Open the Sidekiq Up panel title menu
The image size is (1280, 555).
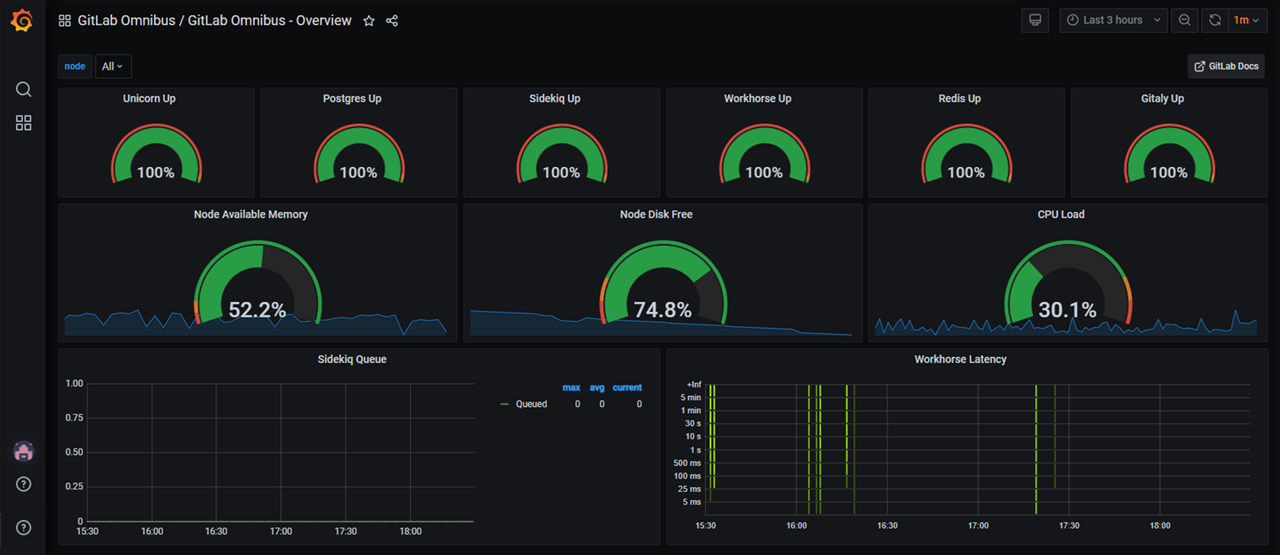(x=555, y=99)
